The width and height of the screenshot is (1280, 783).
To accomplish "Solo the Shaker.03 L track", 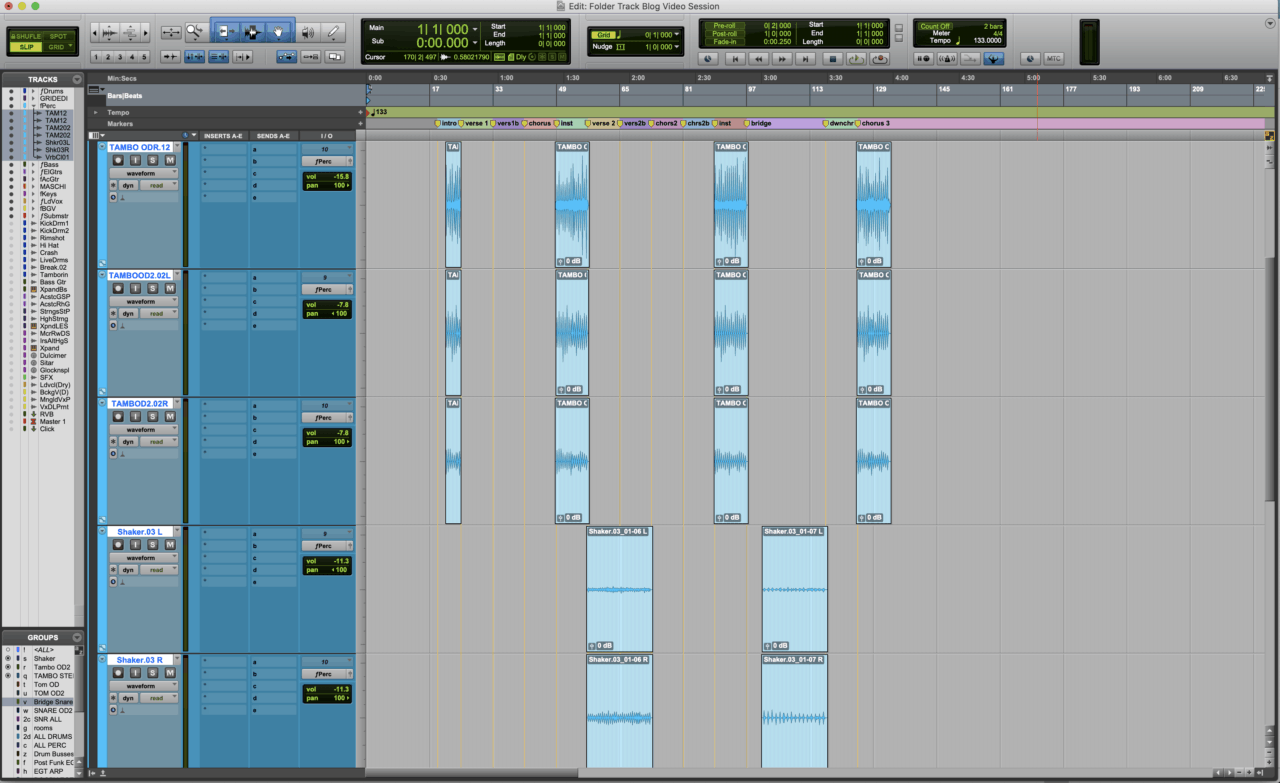I will (153, 545).
